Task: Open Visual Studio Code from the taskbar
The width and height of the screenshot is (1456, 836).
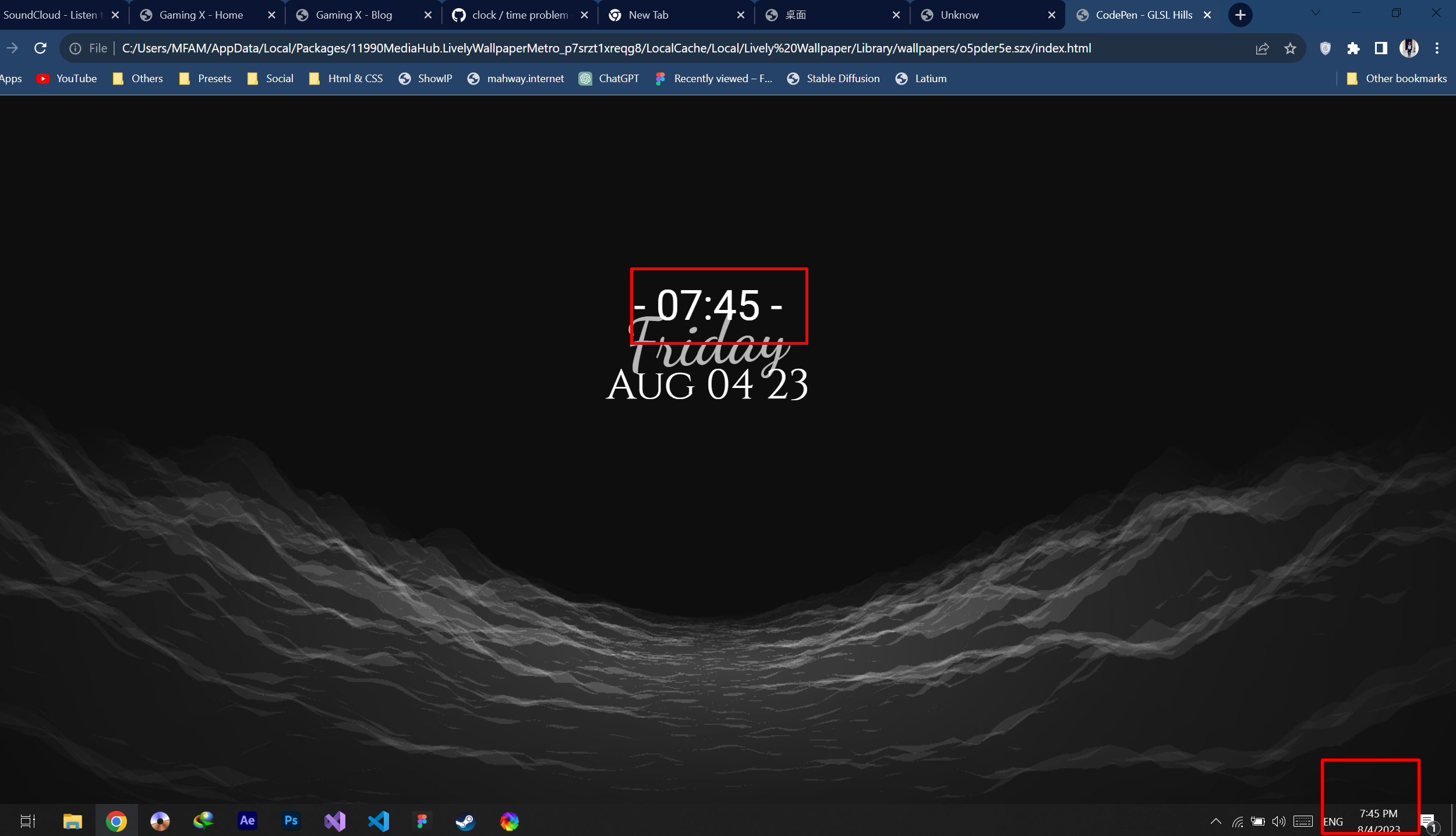Action: click(378, 820)
